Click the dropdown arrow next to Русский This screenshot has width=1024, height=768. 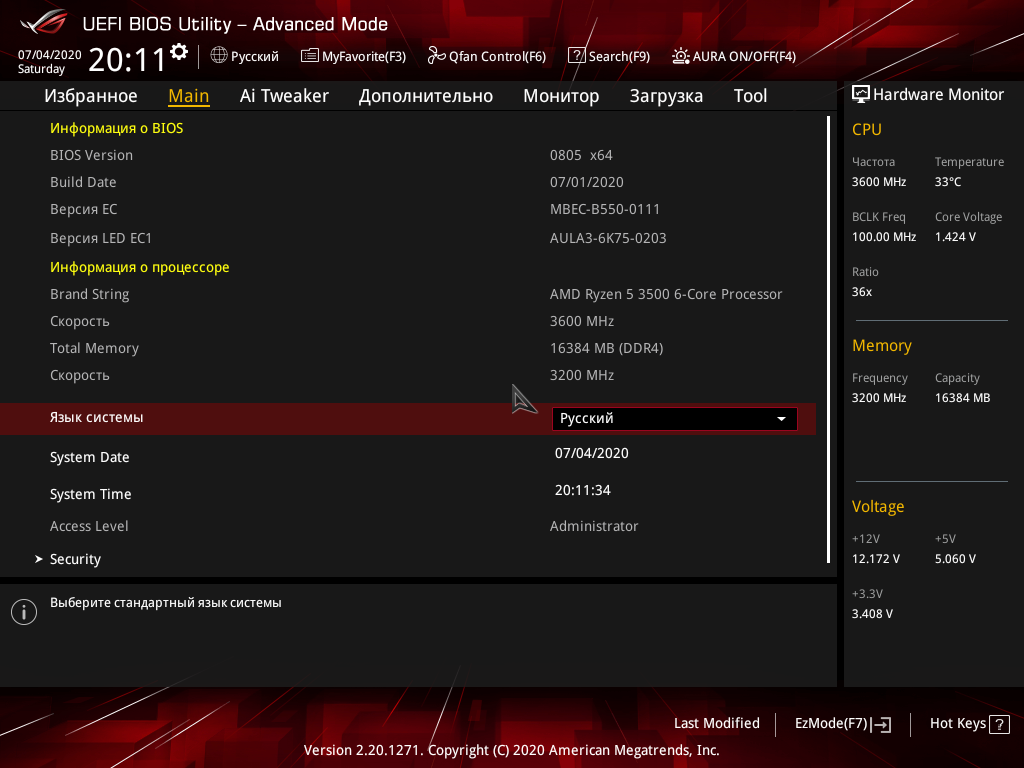781,419
